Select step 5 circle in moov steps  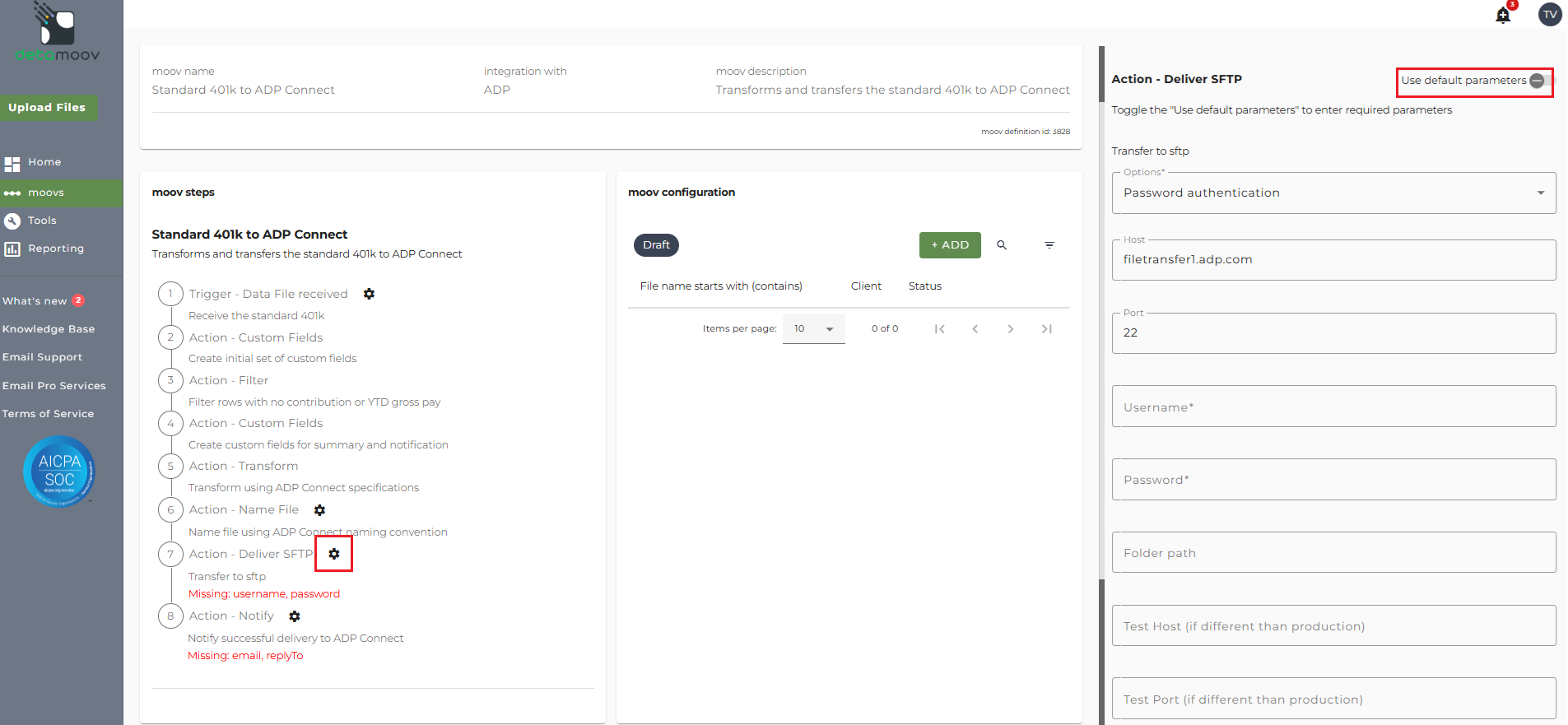[x=170, y=466]
